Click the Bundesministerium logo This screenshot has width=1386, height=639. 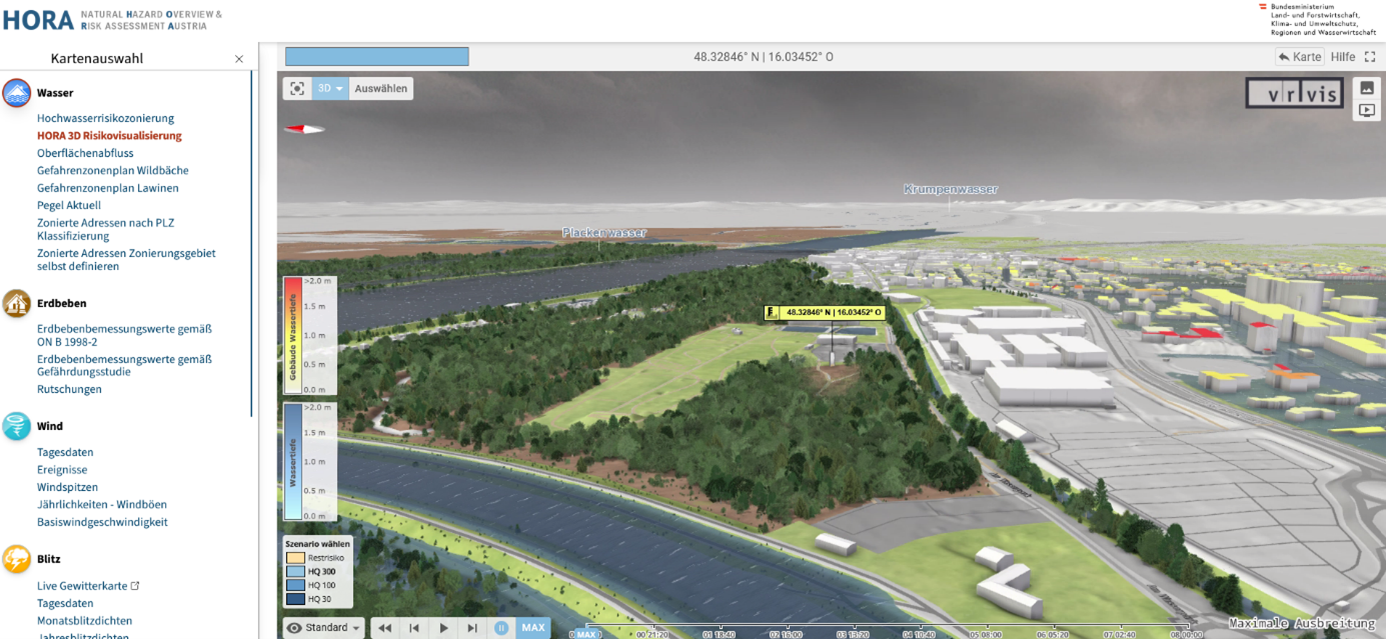coord(1316,20)
